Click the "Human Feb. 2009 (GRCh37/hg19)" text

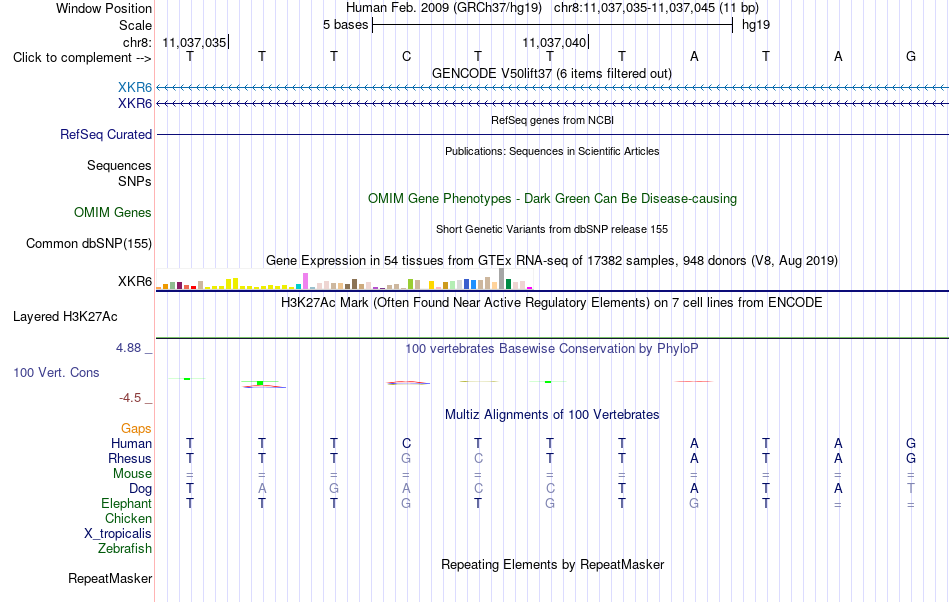click(443, 8)
